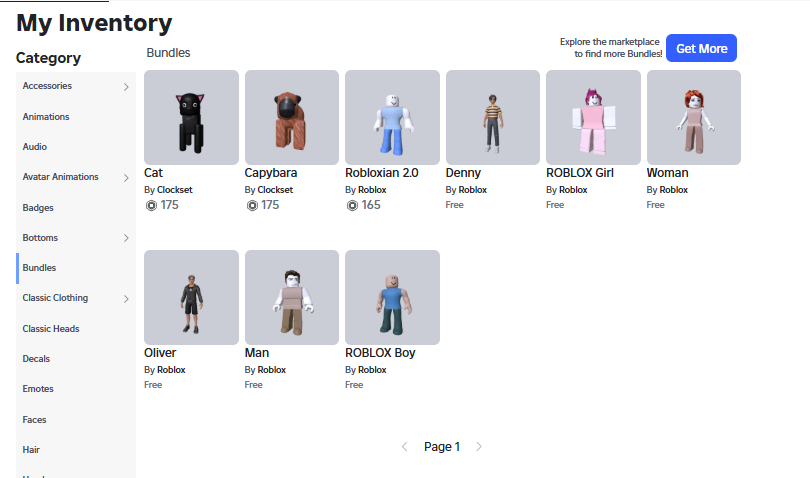The width and height of the screenshot is (810, 478).
Task: Select the Avatar Animations category
Action: point(76,177)
